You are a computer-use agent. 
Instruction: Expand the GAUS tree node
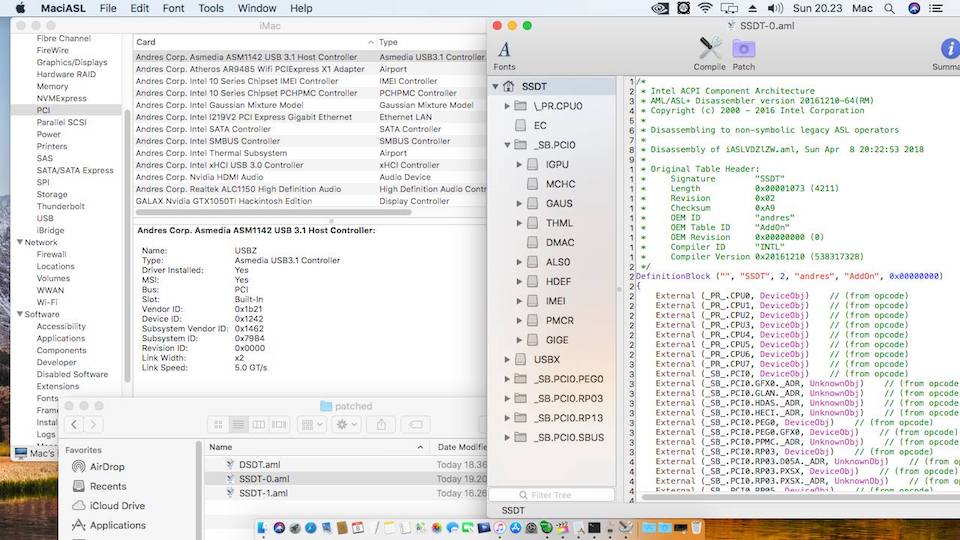[x=519, y=203]
